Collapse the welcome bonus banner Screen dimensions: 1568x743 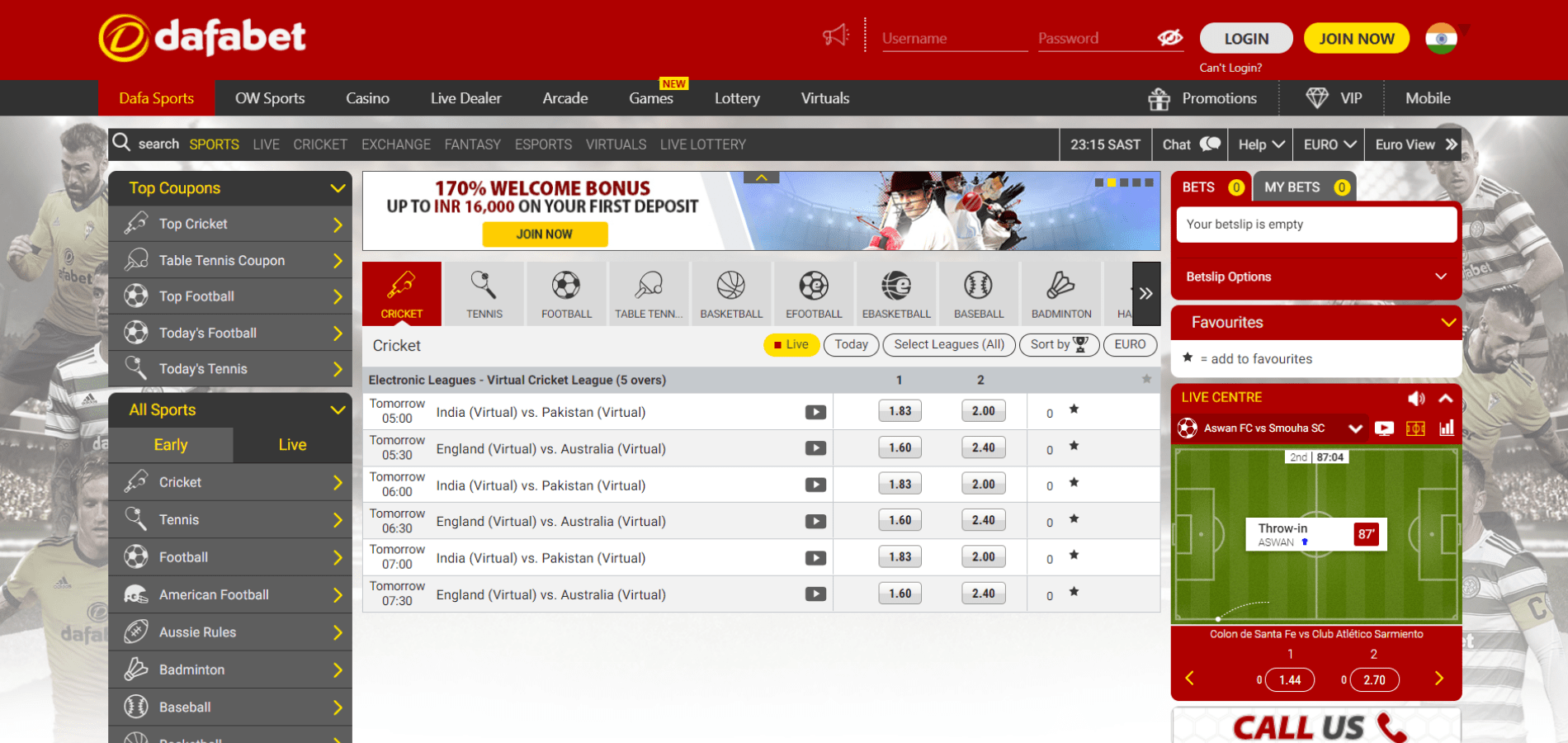pos(762,177)
